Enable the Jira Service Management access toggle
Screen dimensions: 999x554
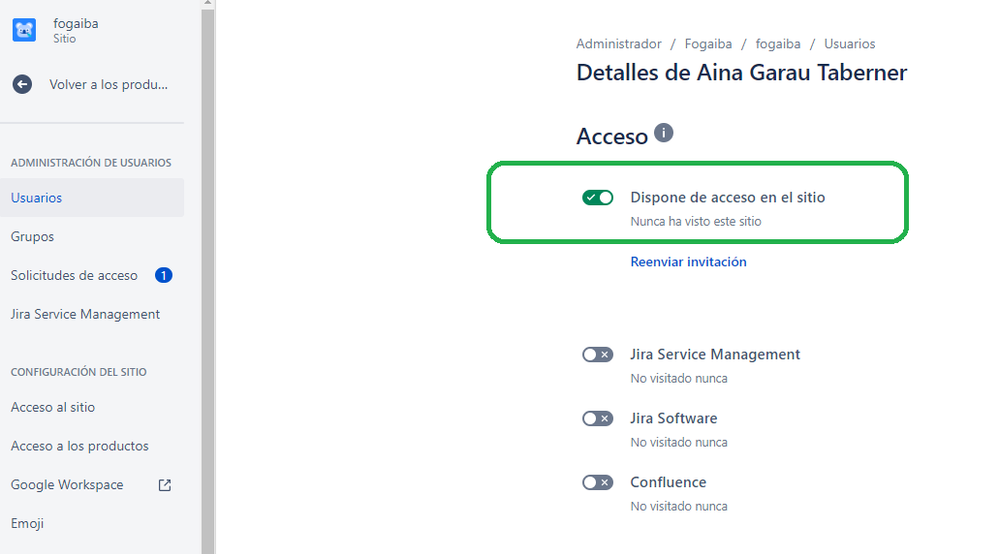pyautogui.click(x=598, y=355)
